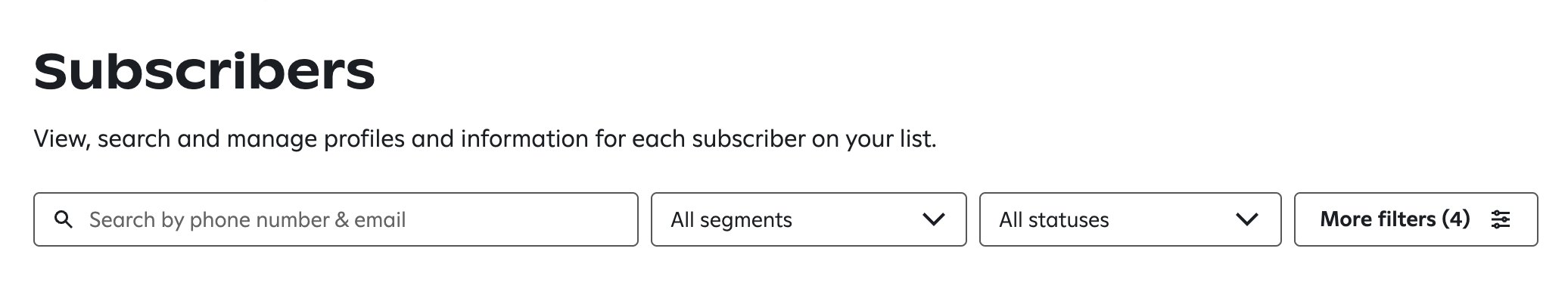
Task: Expand the statuses filter combo box
Action: pos(1130,219)
